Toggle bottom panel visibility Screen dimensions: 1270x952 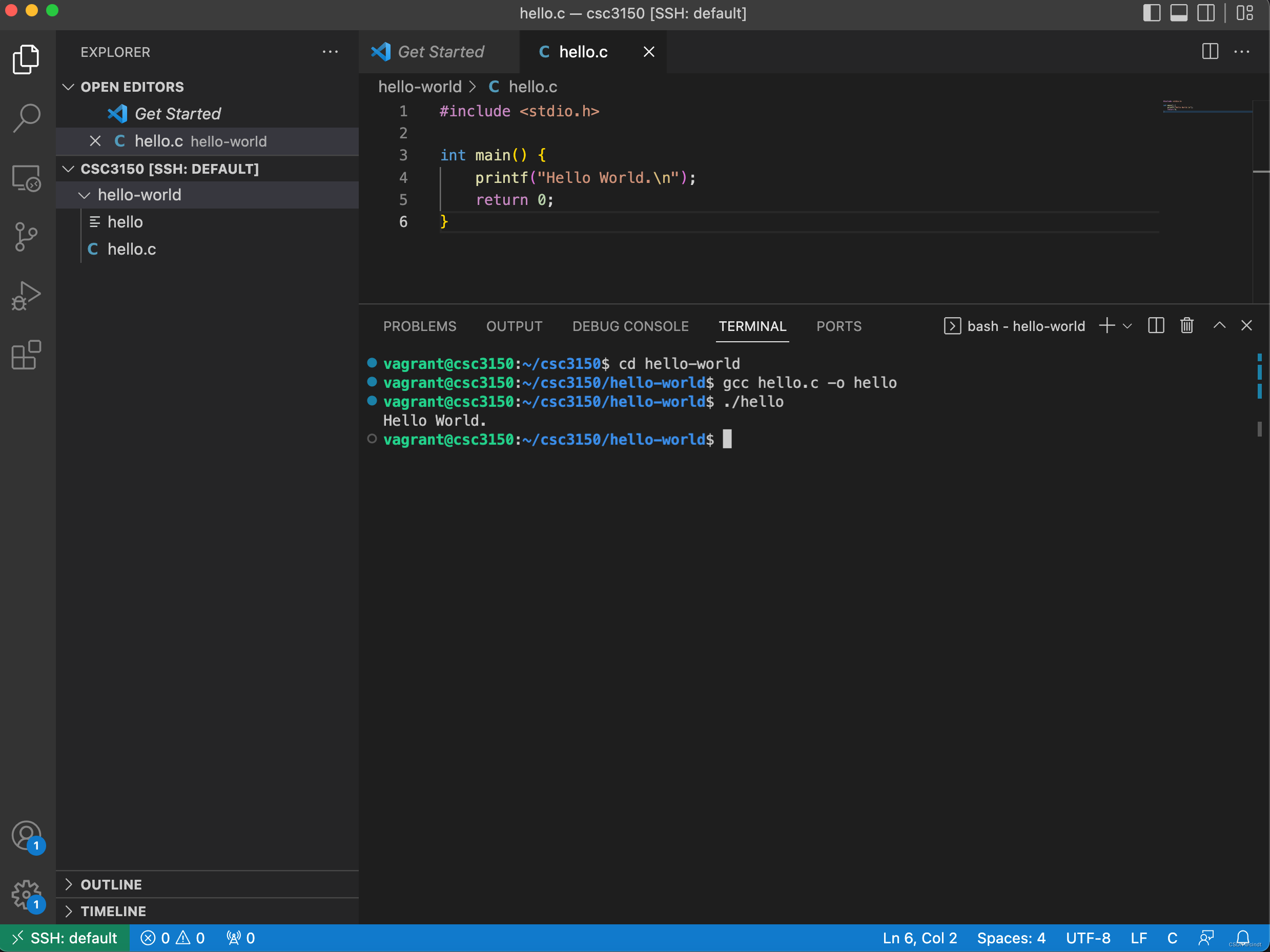[1179, 13]
